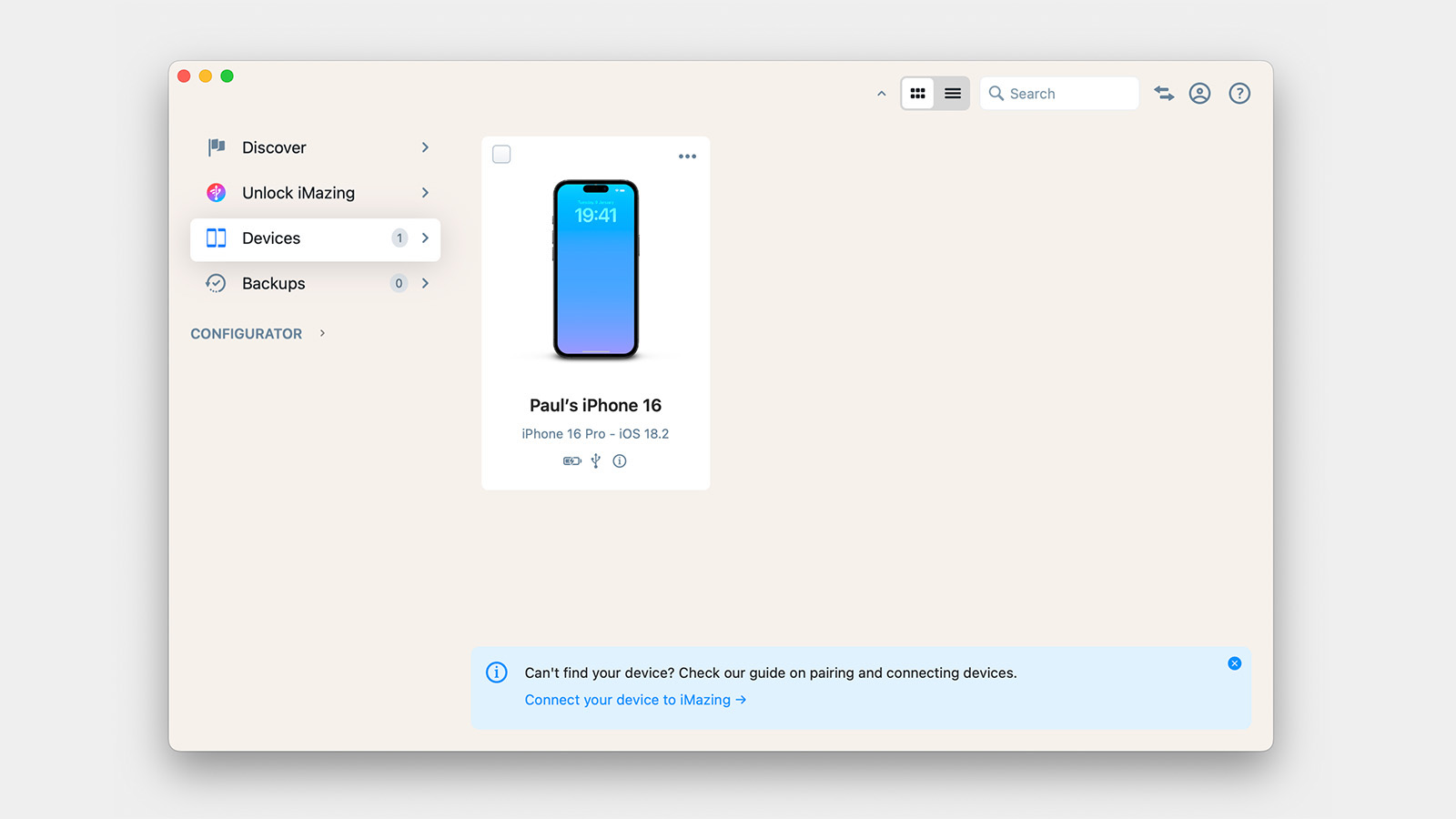This screenshot has width=1456, height=819.
Task: Click the info icon in the banner
Action: pos(497,672)
